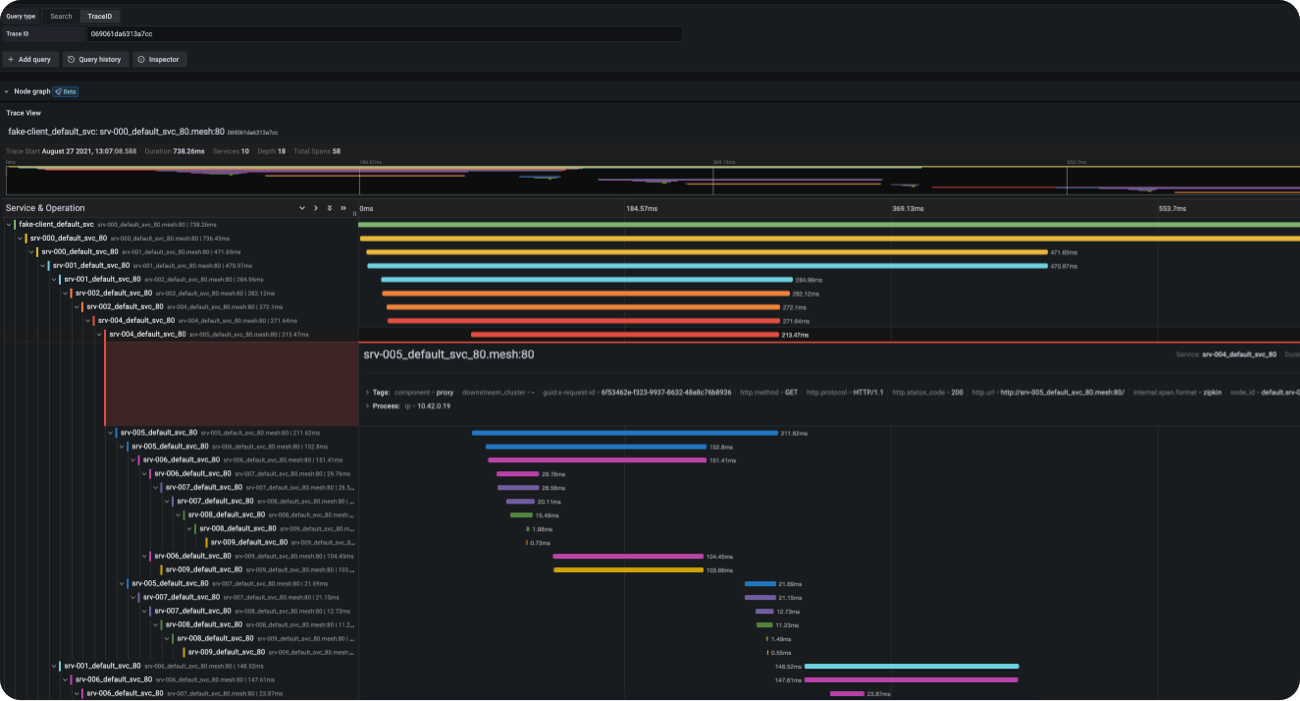
Task: Select the TraceID tab
Action: [99, 16]
